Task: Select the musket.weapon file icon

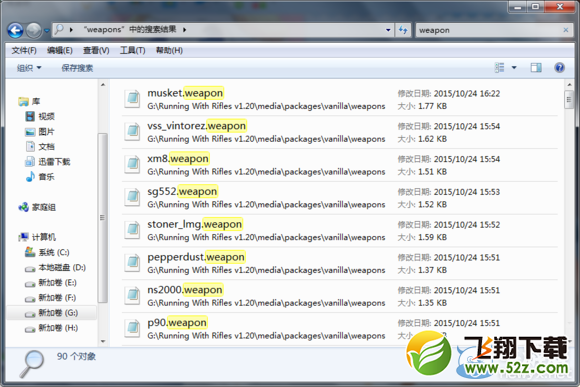Action: click(132, 99)
